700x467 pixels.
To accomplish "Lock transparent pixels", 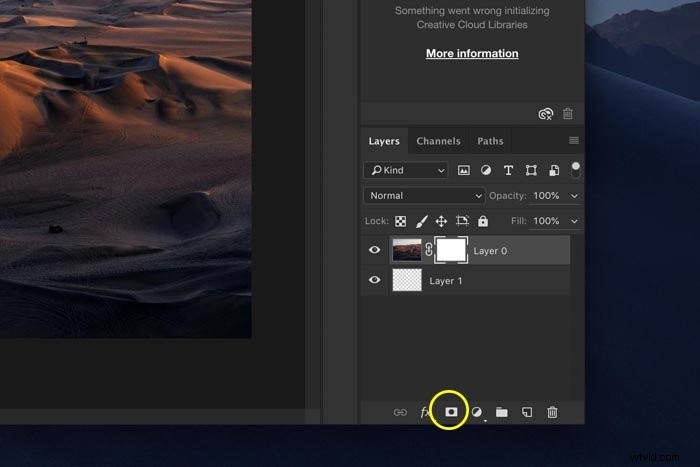I will (400, 221).
